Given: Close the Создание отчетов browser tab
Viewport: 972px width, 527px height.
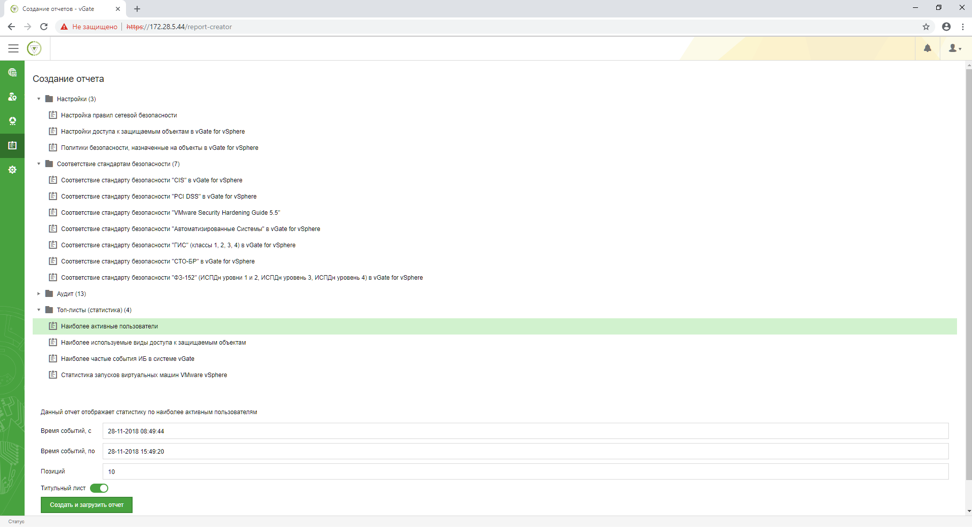Looking at the screenshot, I should click(x=116, y=9).
